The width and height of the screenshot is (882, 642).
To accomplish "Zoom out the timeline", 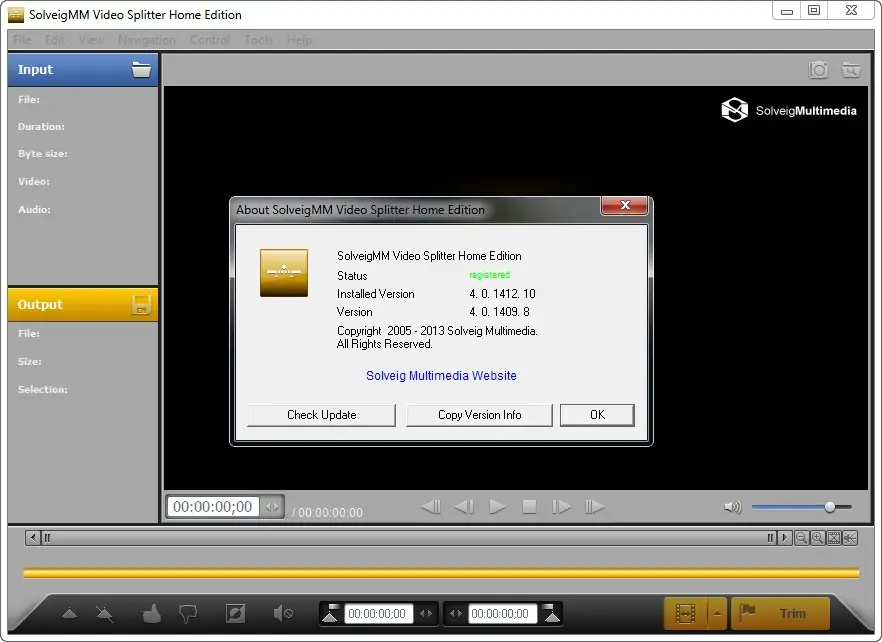I will coord(802,538).
